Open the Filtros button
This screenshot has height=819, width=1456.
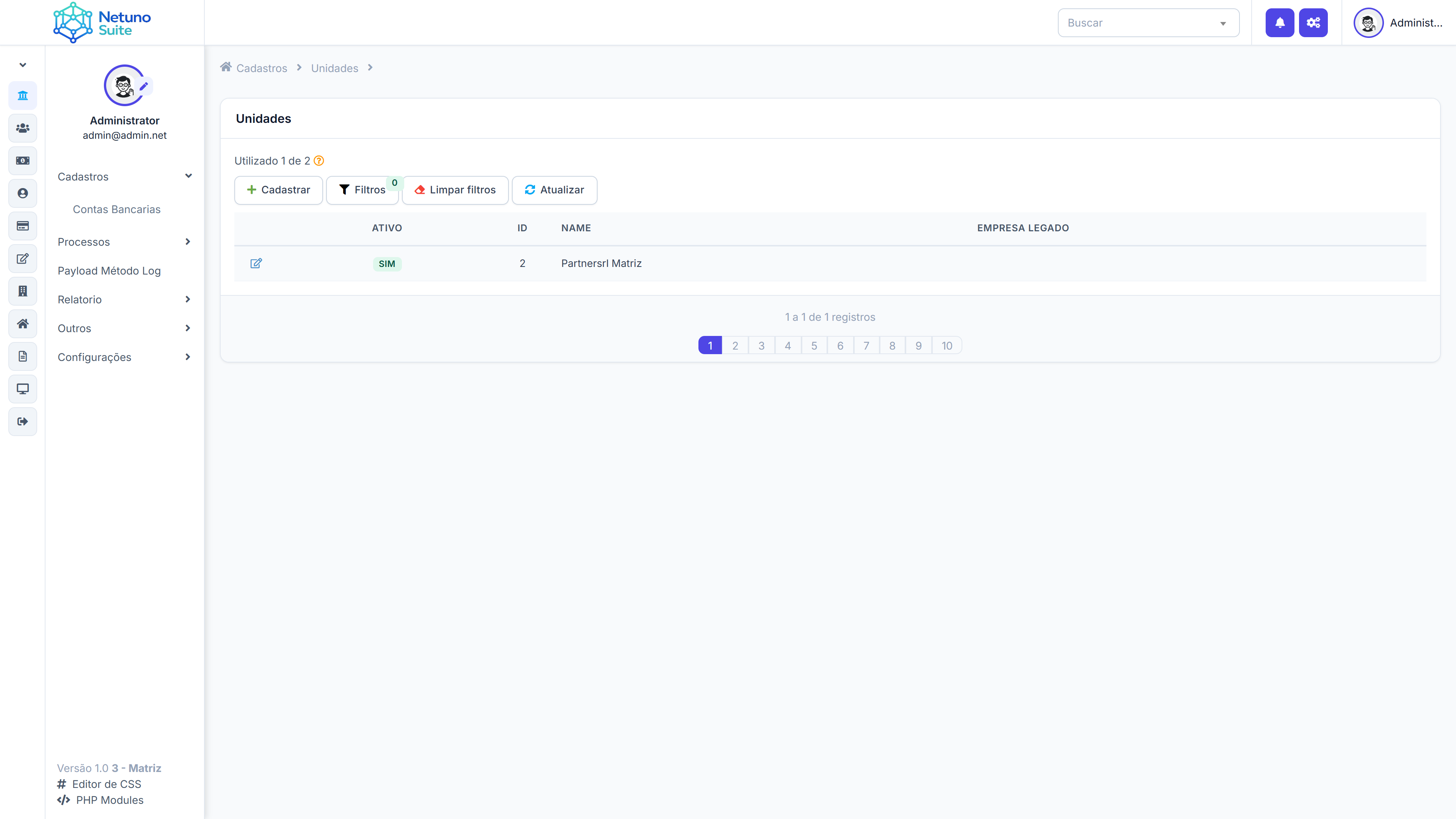pyautogui.click(x=362, y=190)
